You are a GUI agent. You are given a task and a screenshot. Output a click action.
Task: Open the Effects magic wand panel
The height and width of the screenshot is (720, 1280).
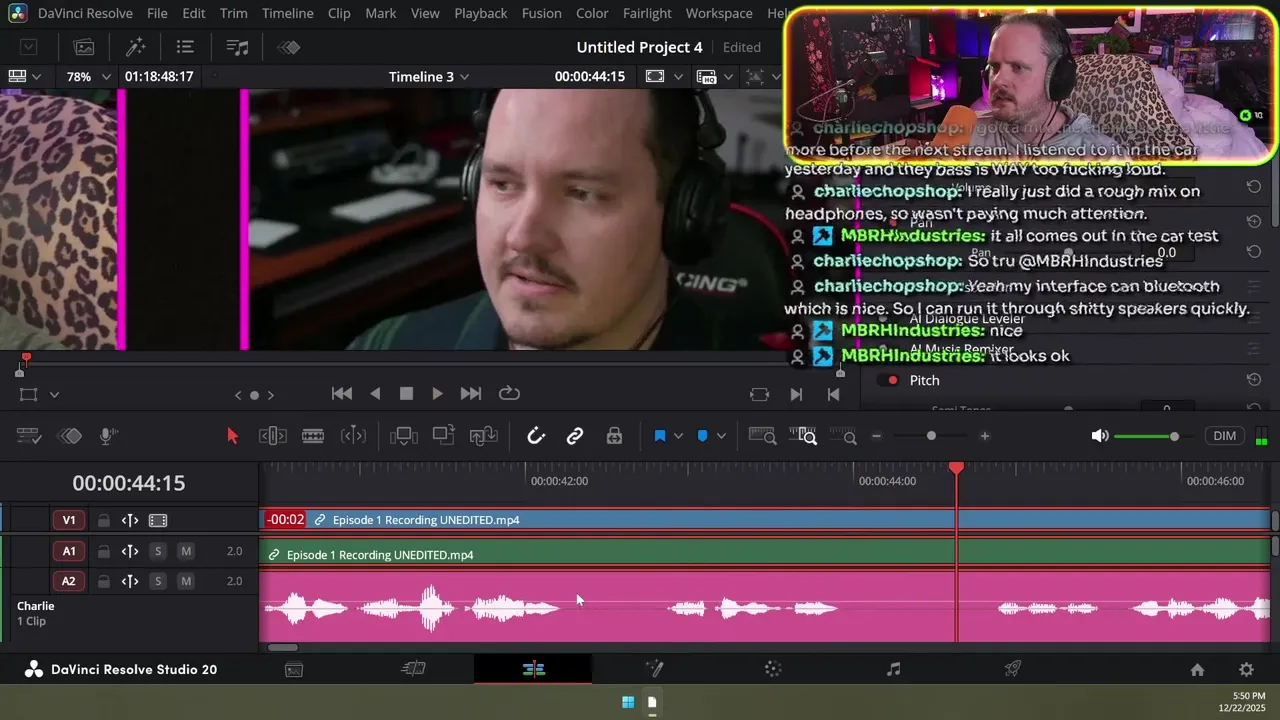click(x=135, y=47)
